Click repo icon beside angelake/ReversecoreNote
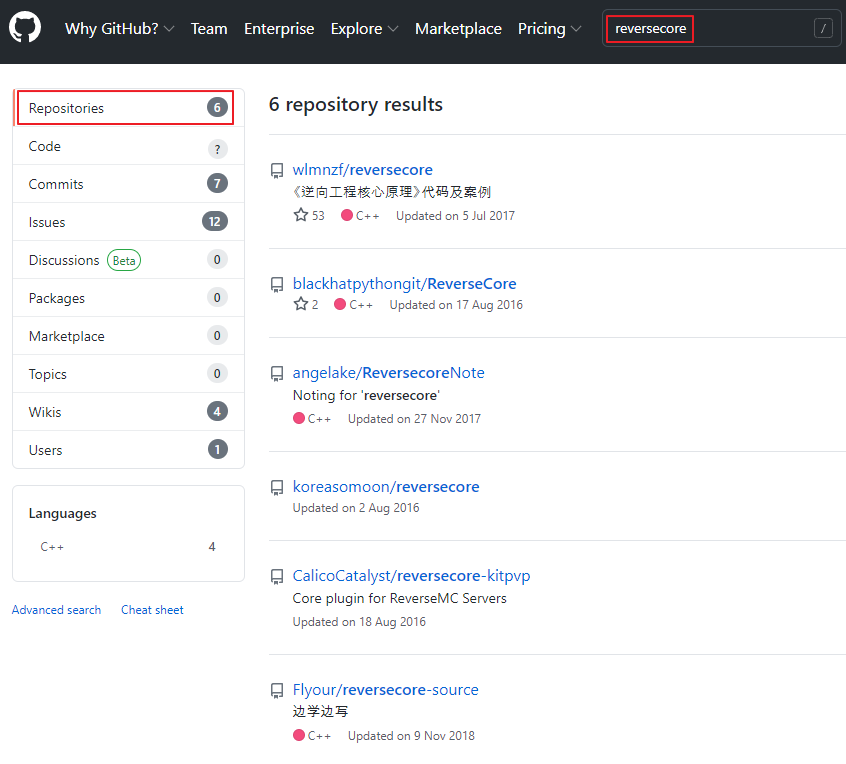Image resolution: width=846 pixels, height=764 pixels. pyautogui.click(x=277, y=373)
